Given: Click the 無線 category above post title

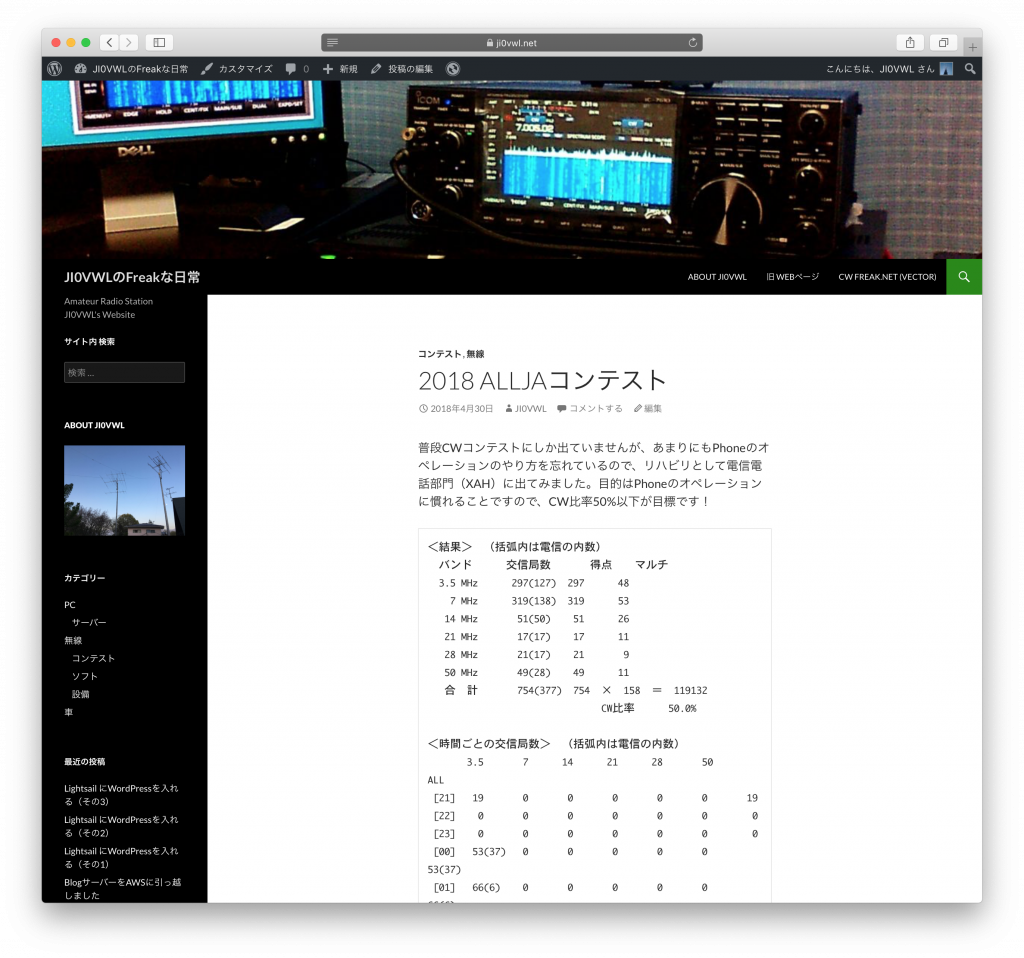Looking at the screenshot, I should [475, 354].
